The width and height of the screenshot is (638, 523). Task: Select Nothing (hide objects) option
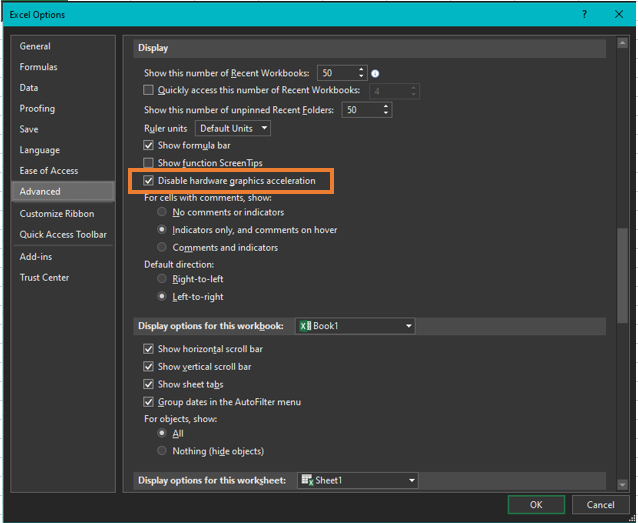click(x=162, y=451)
